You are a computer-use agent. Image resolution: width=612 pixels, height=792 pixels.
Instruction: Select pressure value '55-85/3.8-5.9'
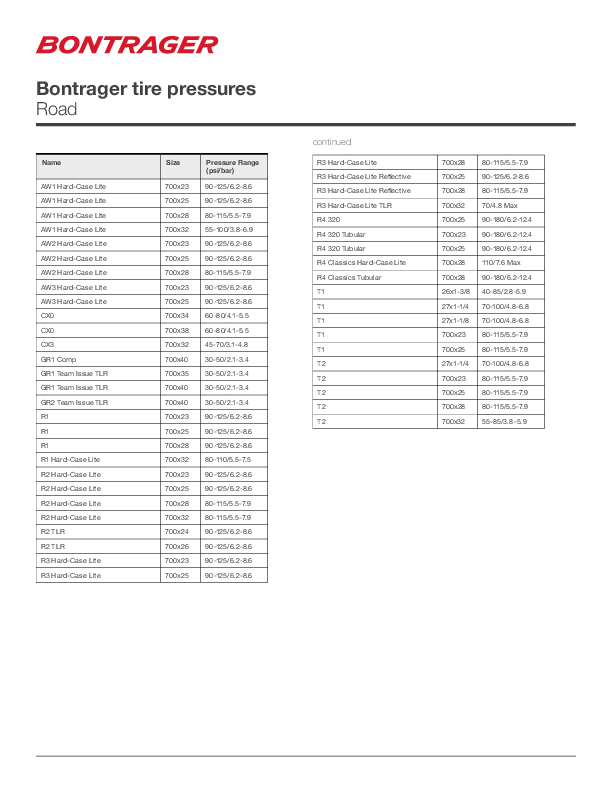pyautogui.click(x=504, y=421)
